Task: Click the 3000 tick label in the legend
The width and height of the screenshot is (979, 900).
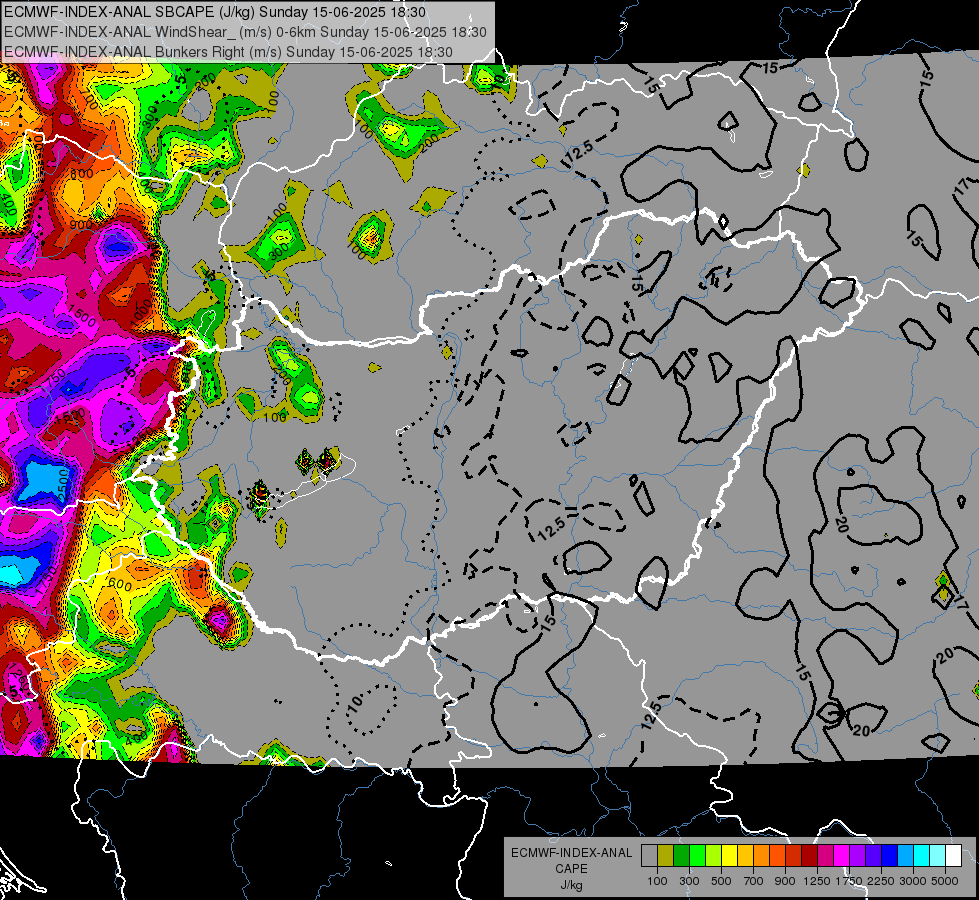Action: pyautogui.click(x=913, y=881)
